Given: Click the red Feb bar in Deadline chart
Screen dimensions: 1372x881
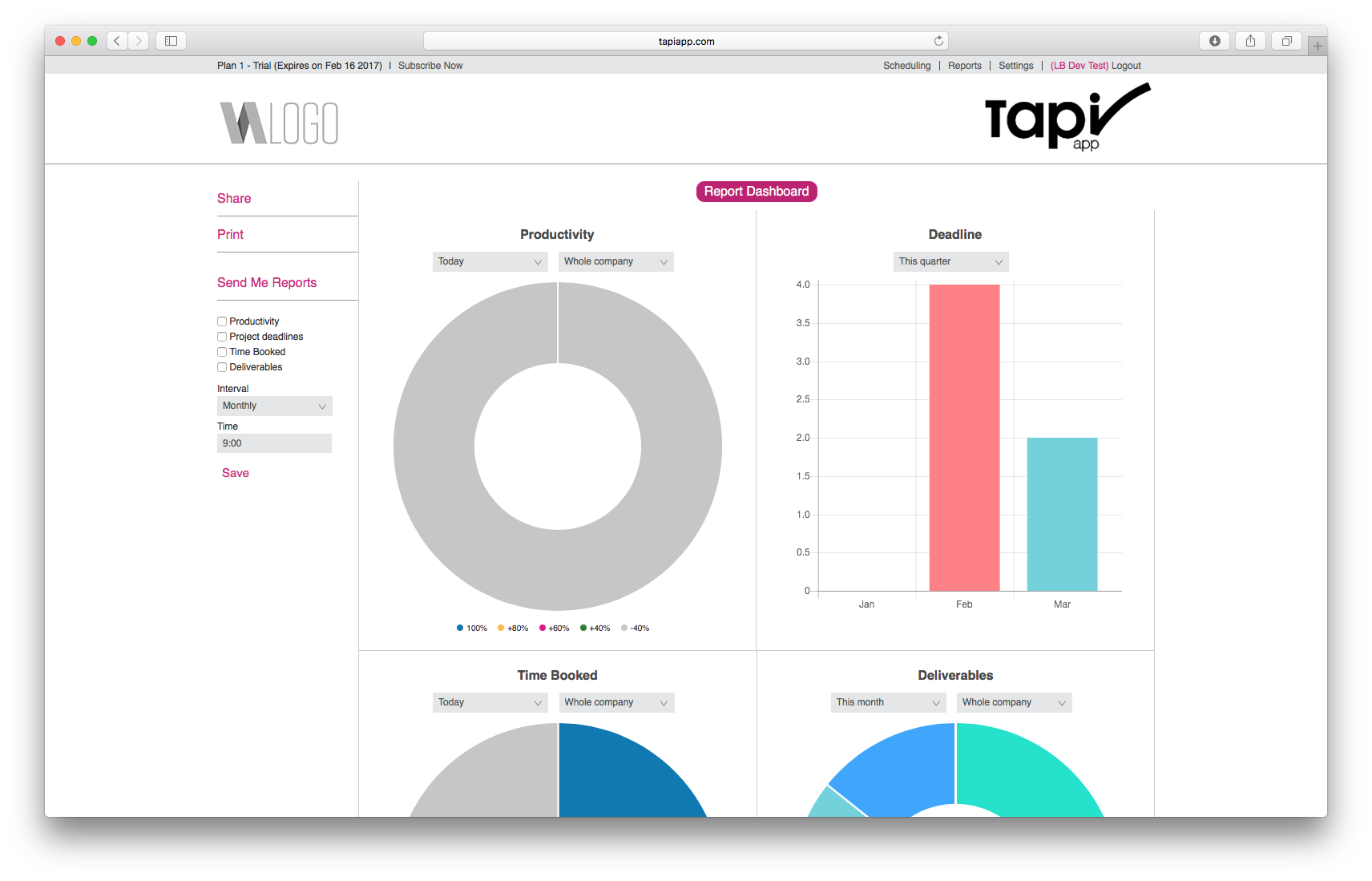Looking at the screenshot, I should coord(964,438).
